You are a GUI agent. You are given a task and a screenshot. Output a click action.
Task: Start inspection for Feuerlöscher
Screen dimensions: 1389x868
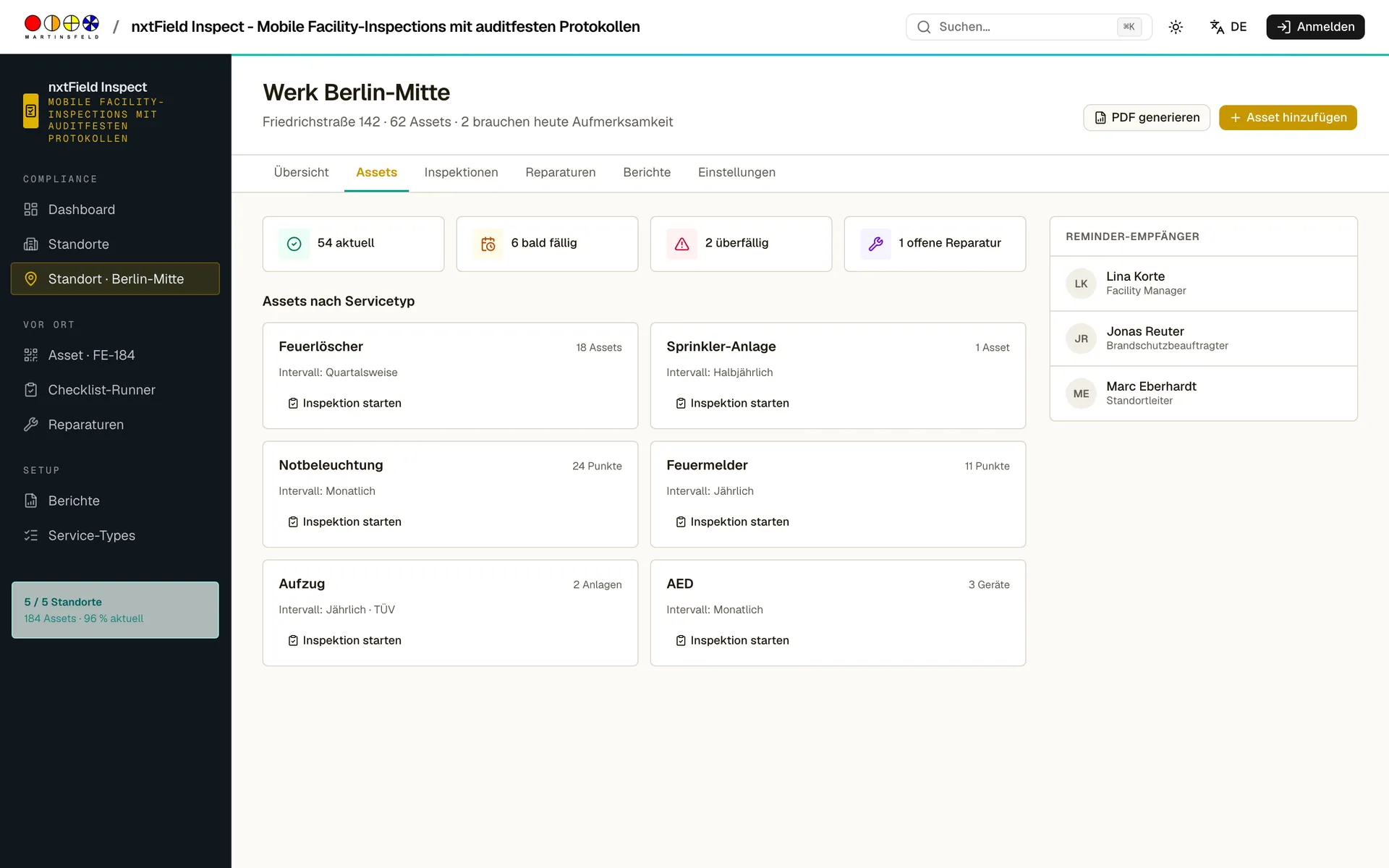(x=344, y=403)
